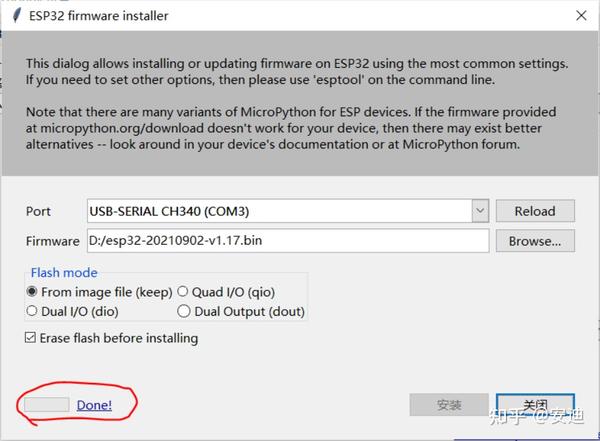Screen dimensions: 600x441
Task: Click the install progress bar
Action: (47, 405)
